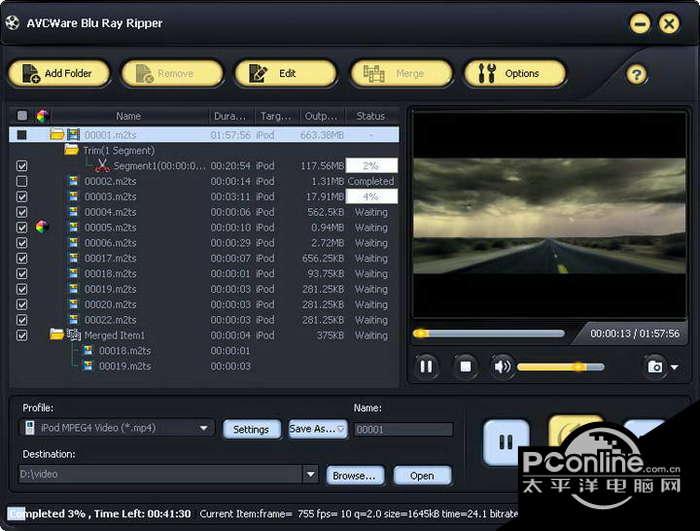
Task: Click the folder icon of 00001.m2ts
Action: click(x=57, y=134)
